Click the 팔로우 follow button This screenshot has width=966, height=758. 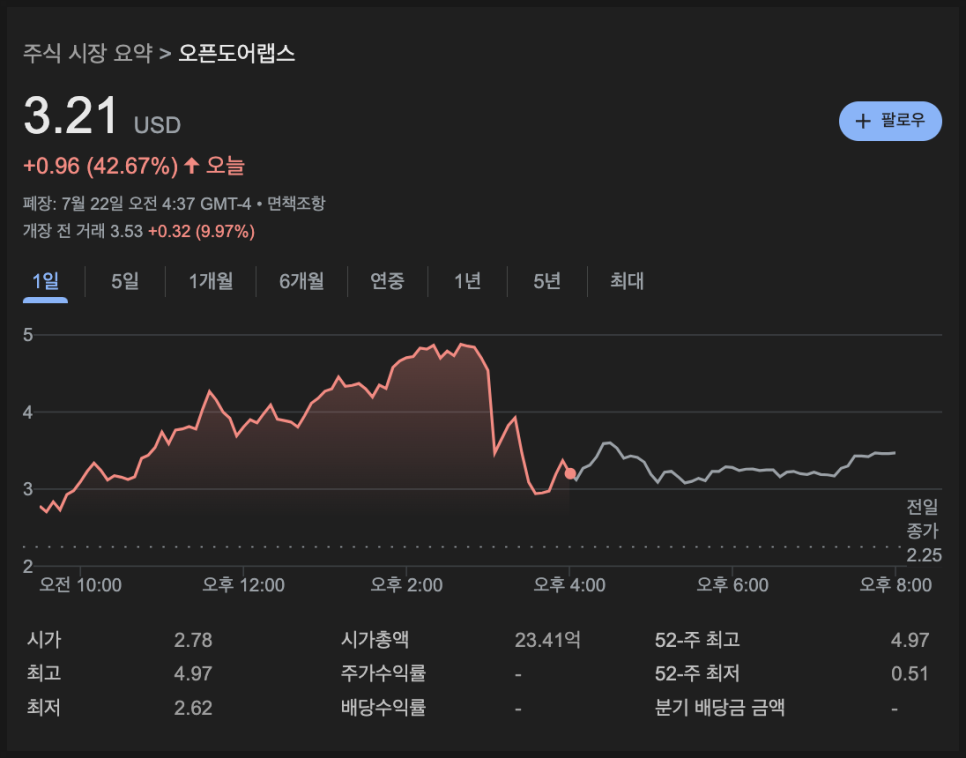(x=890, y=121)
